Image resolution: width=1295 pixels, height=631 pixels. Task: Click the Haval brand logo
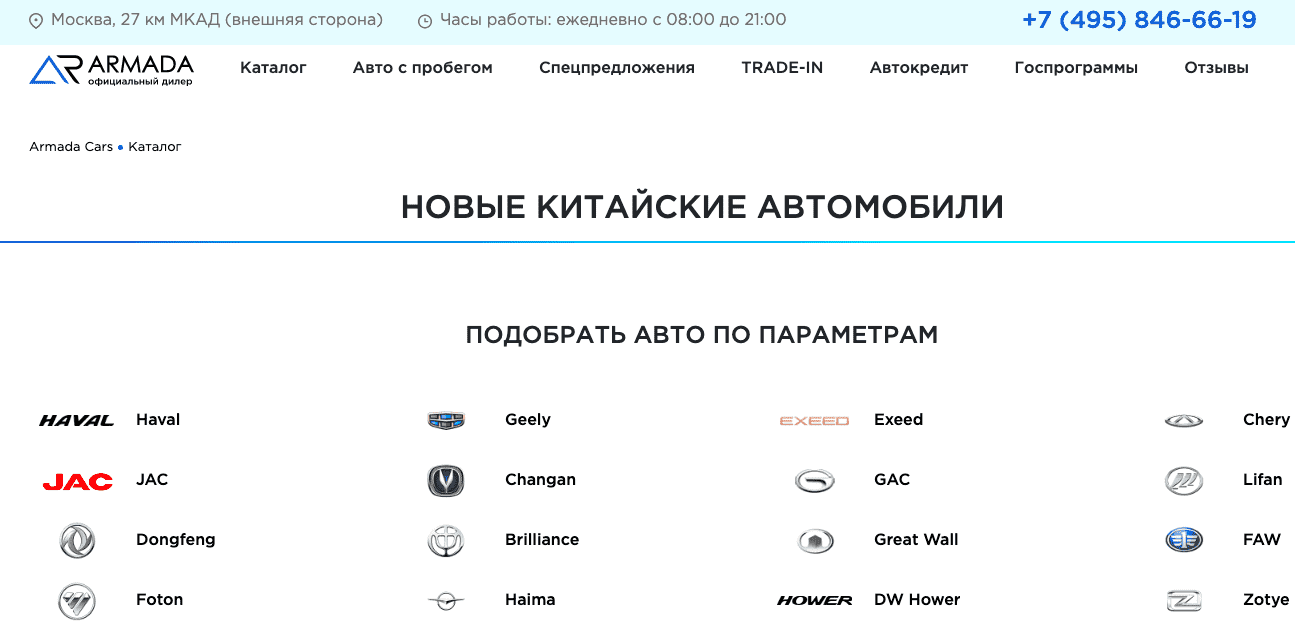(x=77, y=419)
